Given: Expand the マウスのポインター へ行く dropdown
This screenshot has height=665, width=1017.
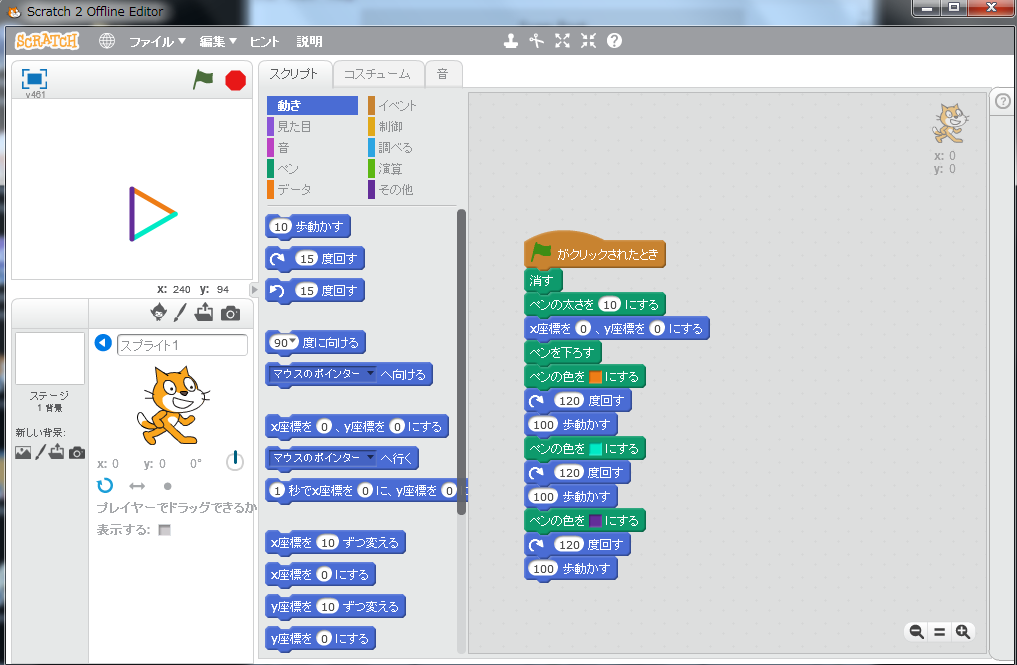Looking at the screenshot, I should 370,458.
